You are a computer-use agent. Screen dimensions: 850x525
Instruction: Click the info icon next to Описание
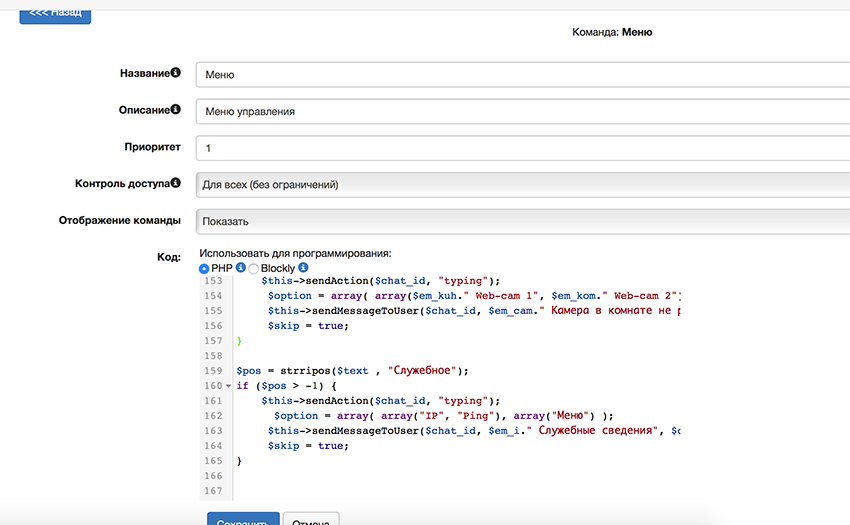point(176,110)
